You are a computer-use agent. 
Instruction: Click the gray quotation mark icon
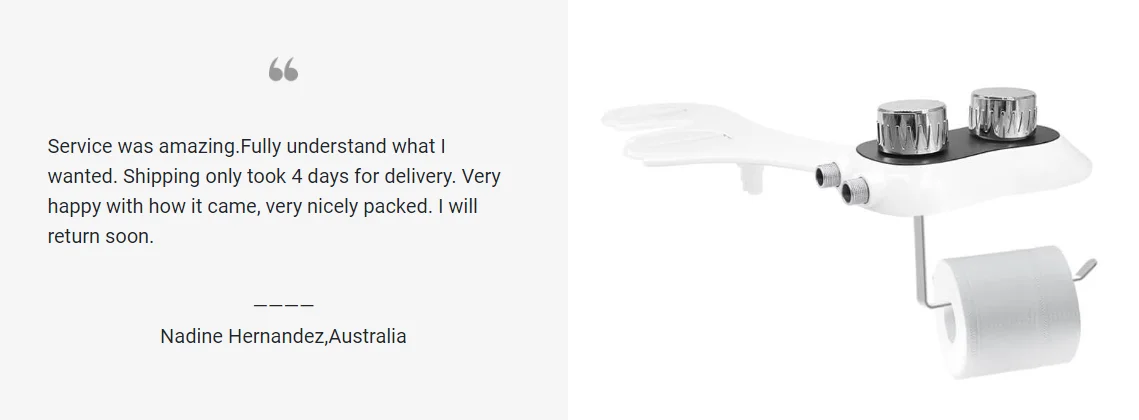pyautogui.click(x=283, y=70)
